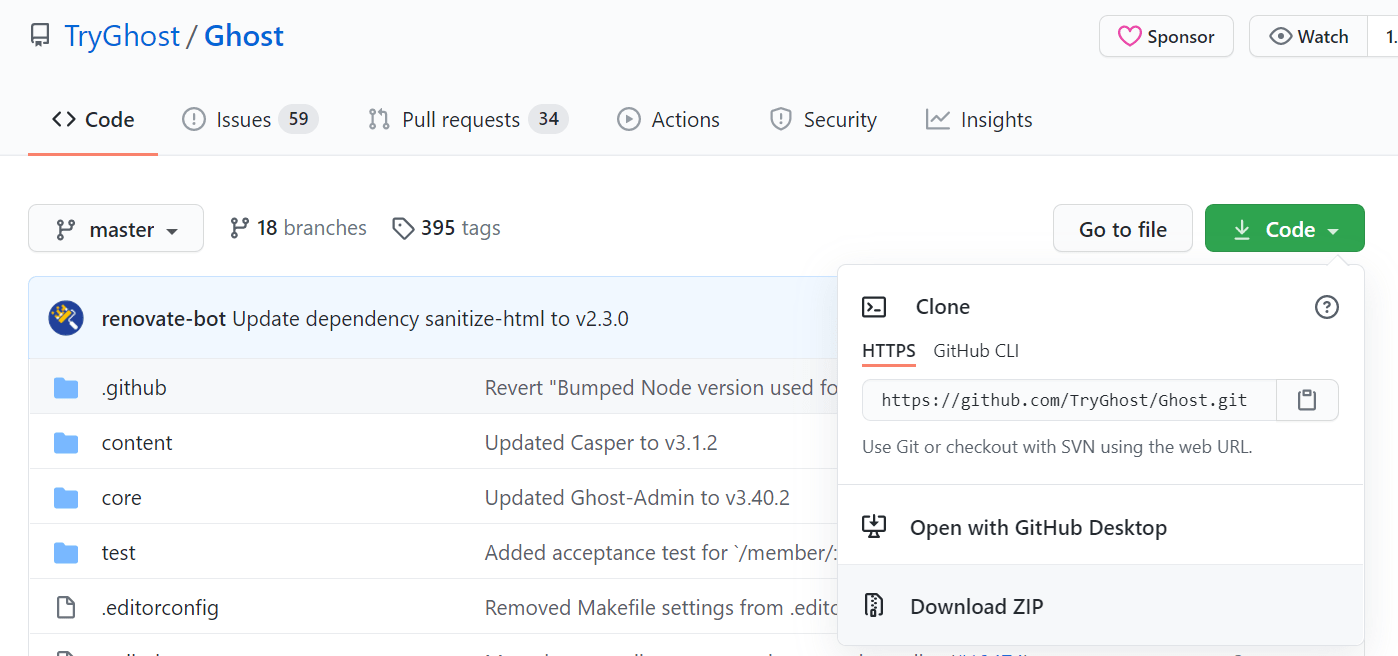
Task: Open the clone help question mark
Action: [1327, 307]
